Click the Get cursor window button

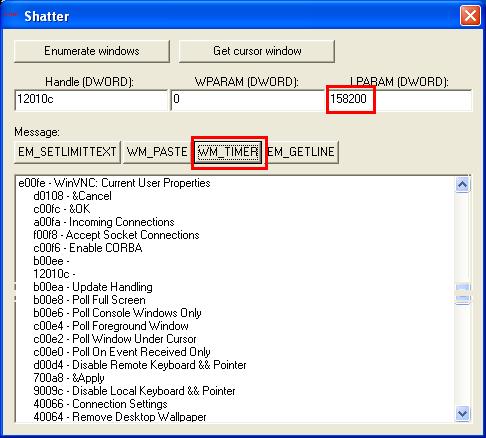257,51
